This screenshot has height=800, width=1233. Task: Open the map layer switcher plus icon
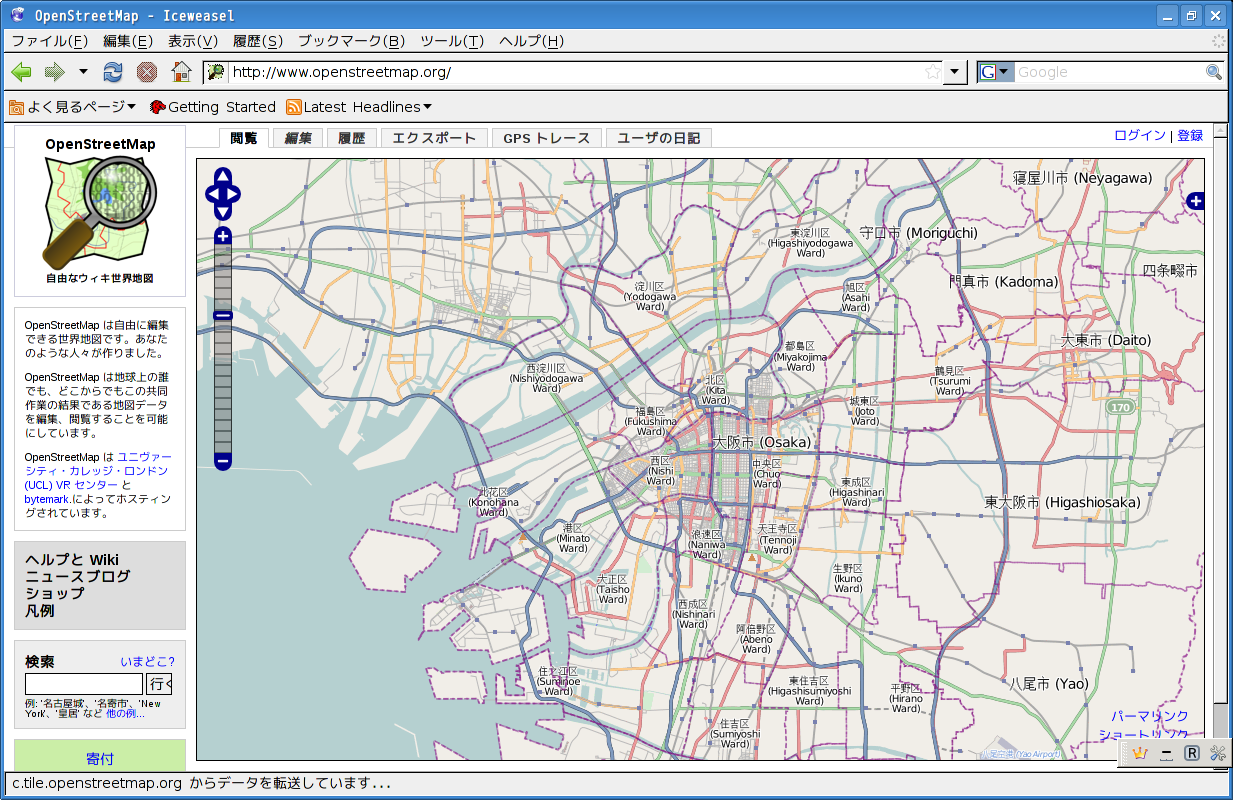click(x=1195, y=202)
